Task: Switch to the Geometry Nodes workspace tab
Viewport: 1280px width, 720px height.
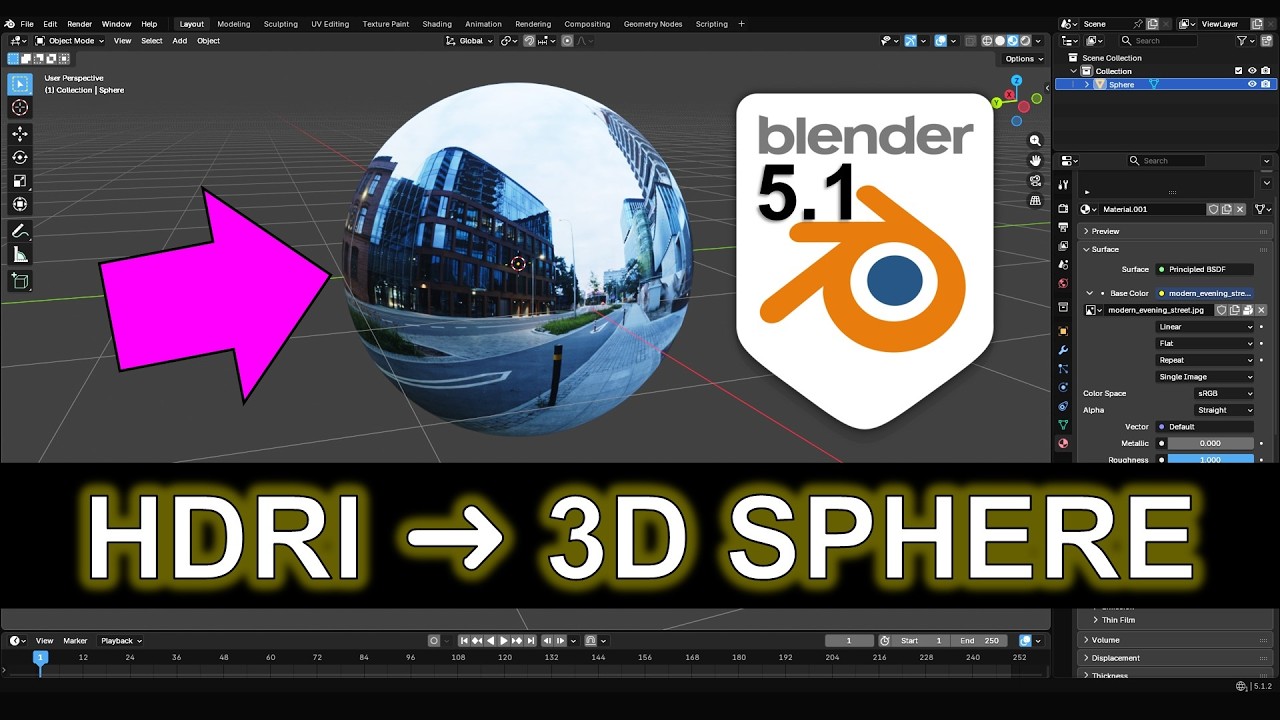Action: click(x=653, y=24)
